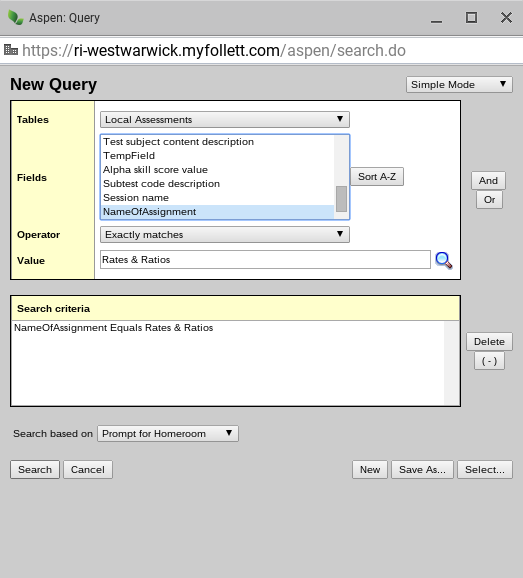This screenshot has height=578, width=523.
Task: Click the Fields list scrollbar thumb
Action: coord(341,199)
